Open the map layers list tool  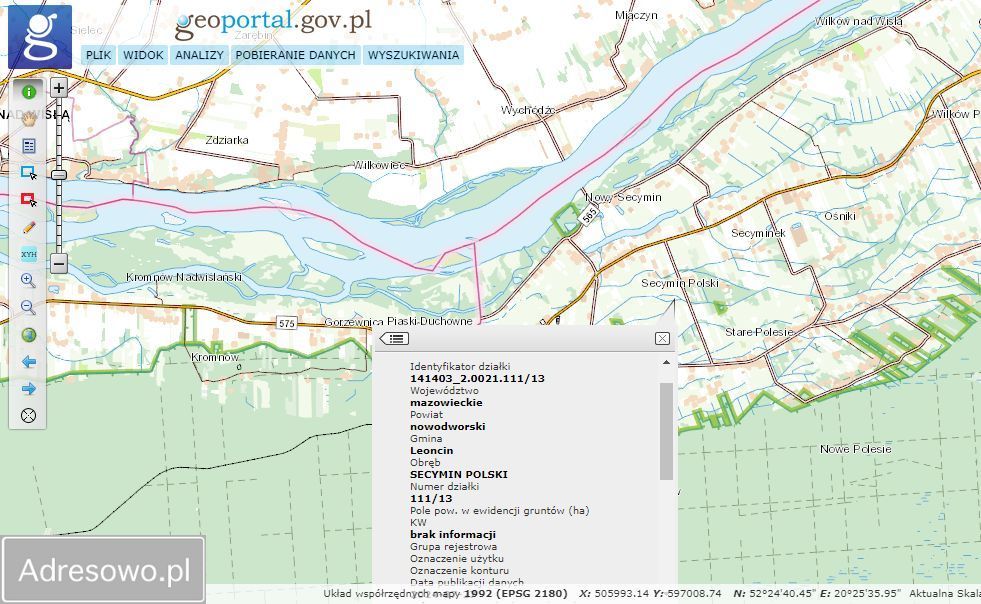(x=28, y=146)
